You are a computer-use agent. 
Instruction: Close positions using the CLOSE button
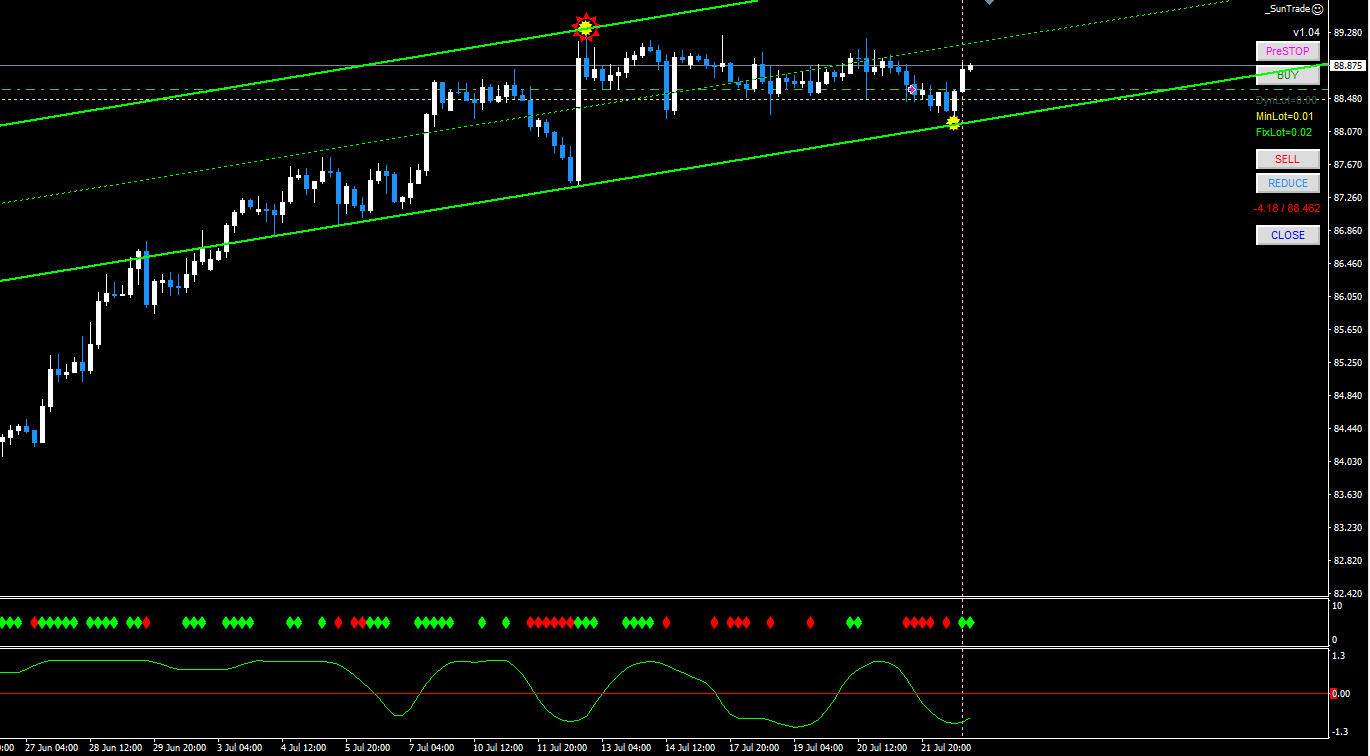pos(1288,235)
